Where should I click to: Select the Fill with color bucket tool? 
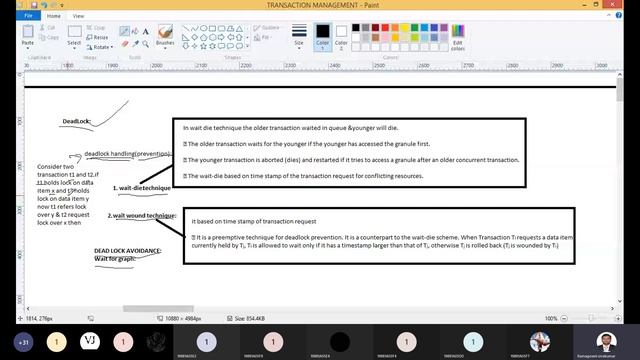pyautogui.click(x=135, y=31)
